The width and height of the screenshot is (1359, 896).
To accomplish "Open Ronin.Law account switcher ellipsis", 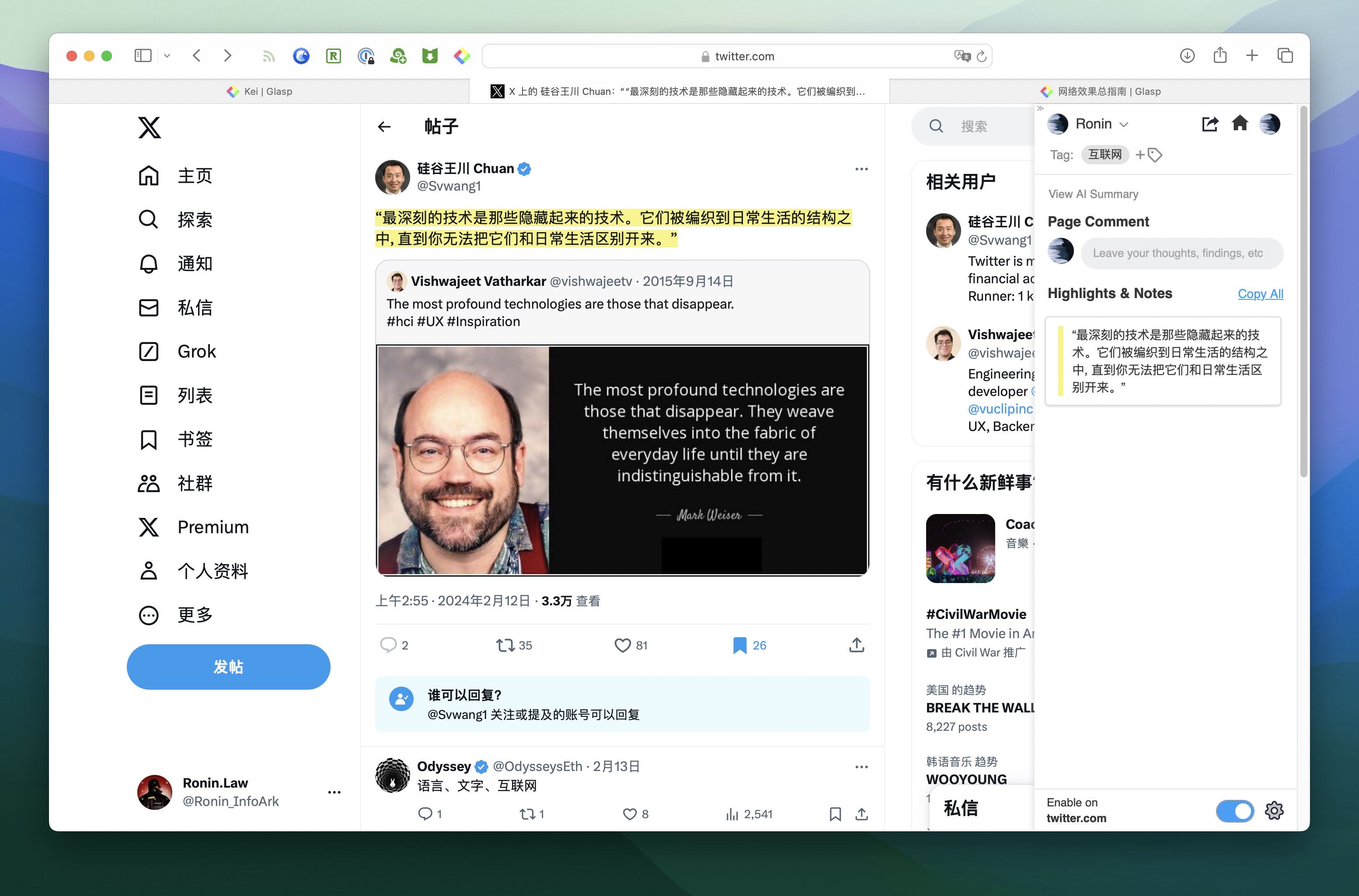I will coord(335,792).
